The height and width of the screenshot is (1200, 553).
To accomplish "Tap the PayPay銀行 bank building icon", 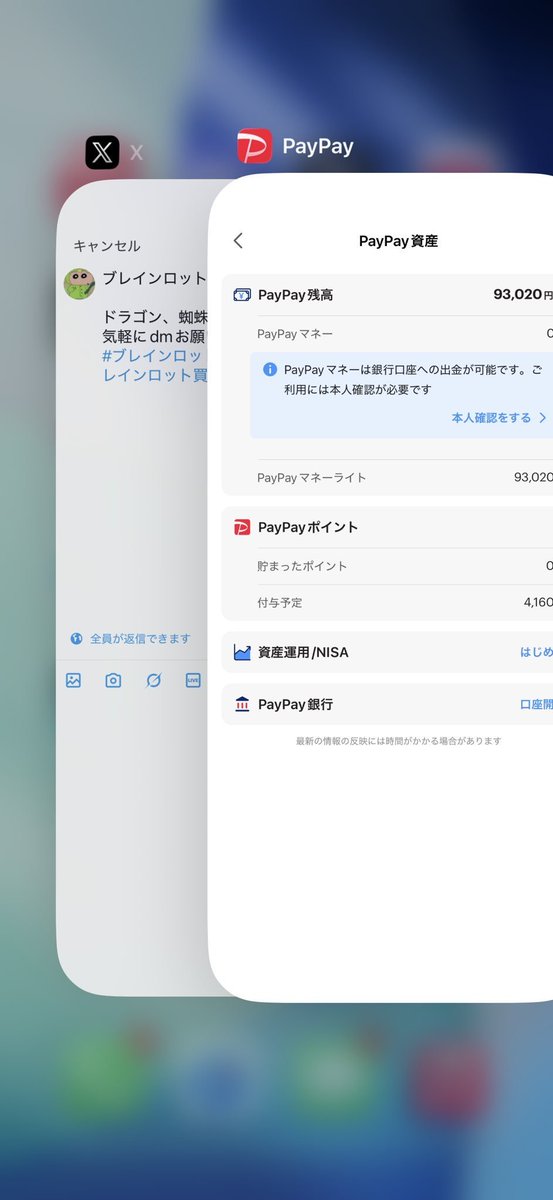I will 242,704.
